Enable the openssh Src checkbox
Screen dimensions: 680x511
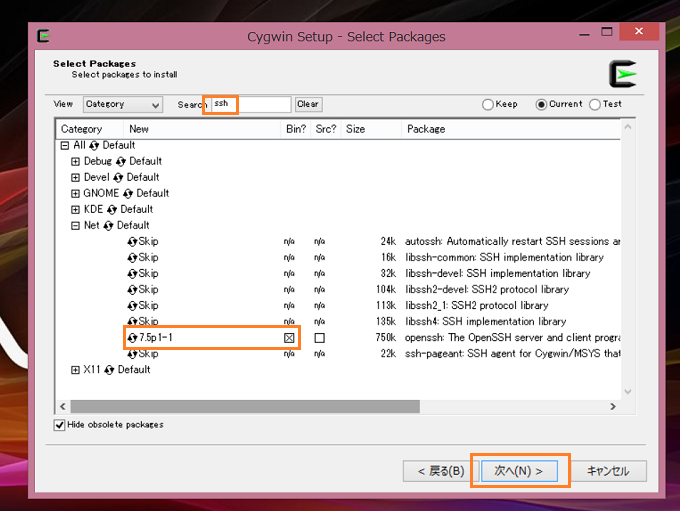coord(320,338)
